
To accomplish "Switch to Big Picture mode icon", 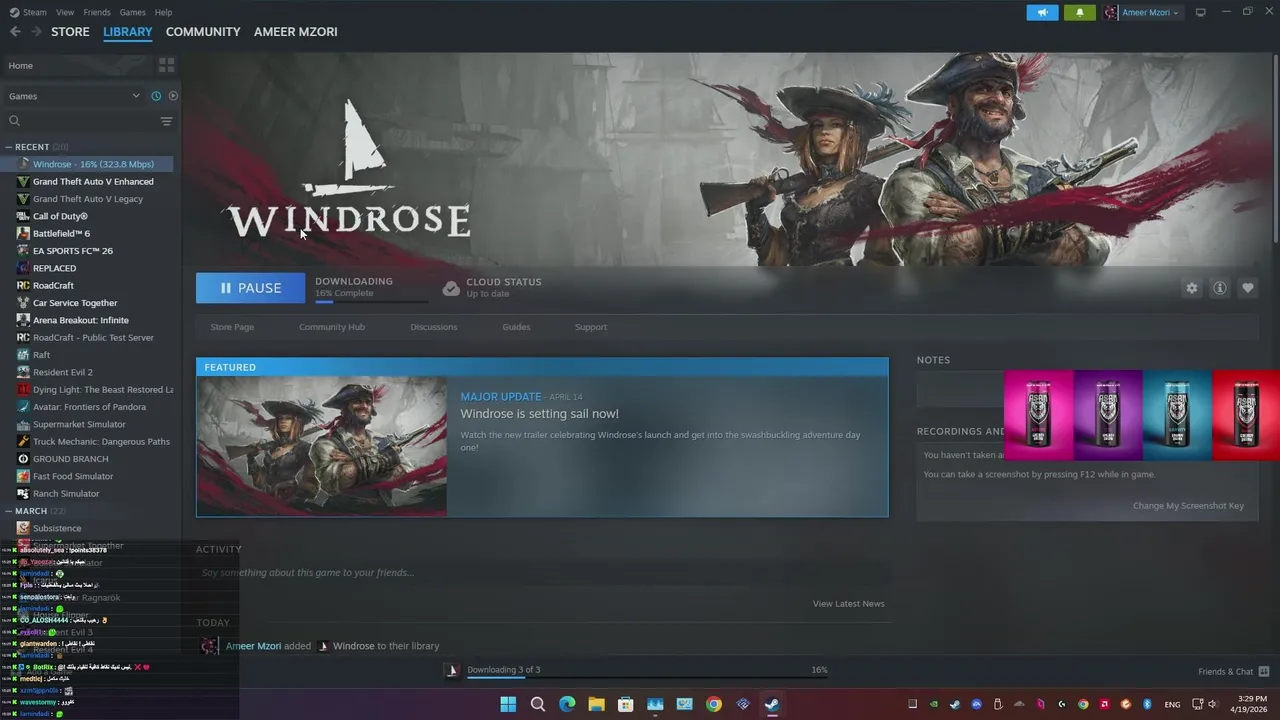I will [1200, 12].
